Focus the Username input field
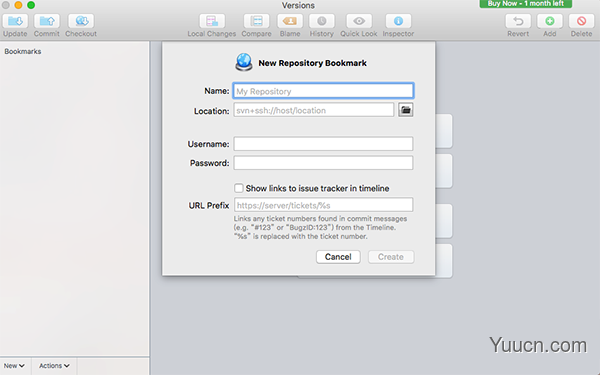The height and width of the screenshot is (375, 600). (323, 144)
